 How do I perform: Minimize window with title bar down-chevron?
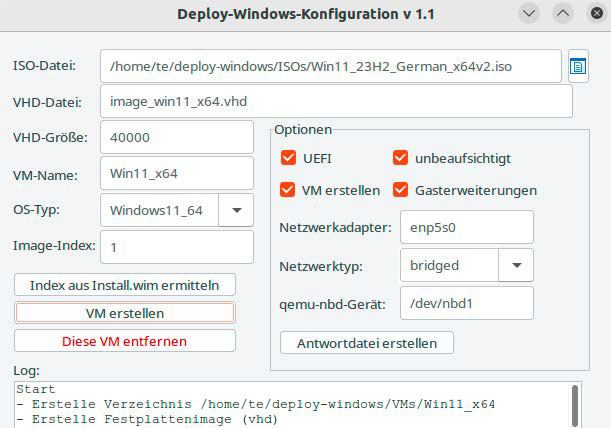tap(529, 14)
